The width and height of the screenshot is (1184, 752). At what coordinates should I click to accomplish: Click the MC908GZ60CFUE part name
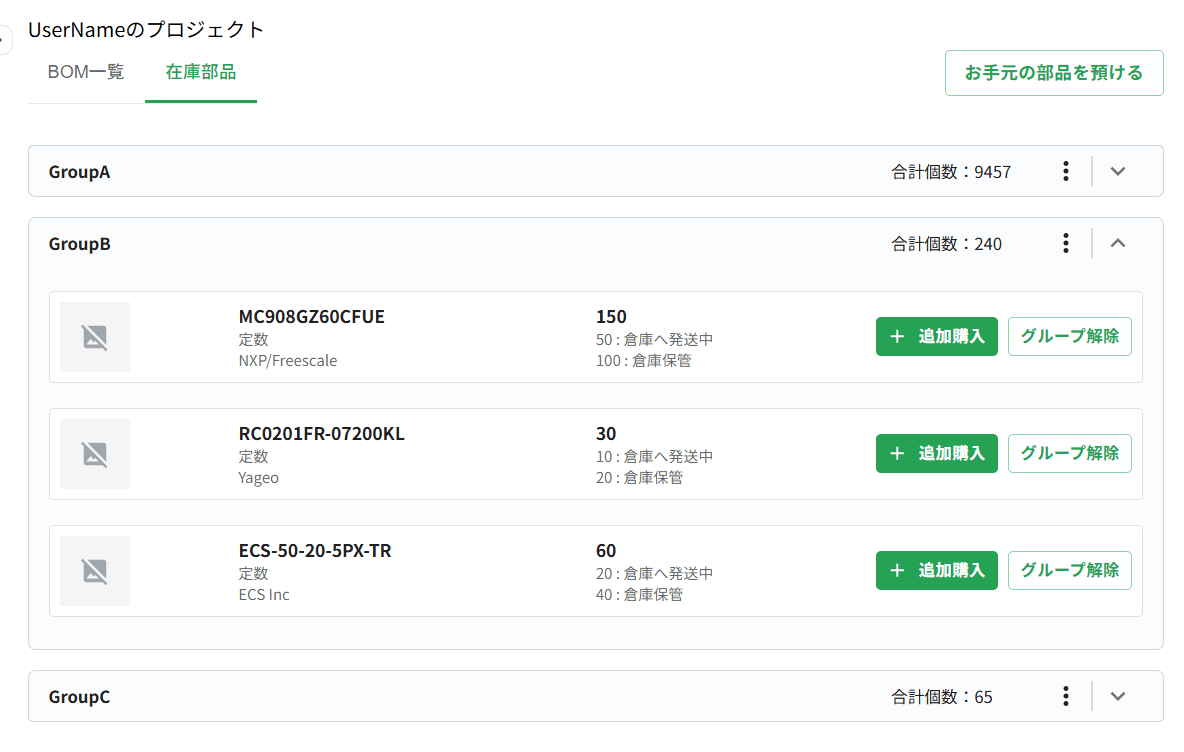311,317
